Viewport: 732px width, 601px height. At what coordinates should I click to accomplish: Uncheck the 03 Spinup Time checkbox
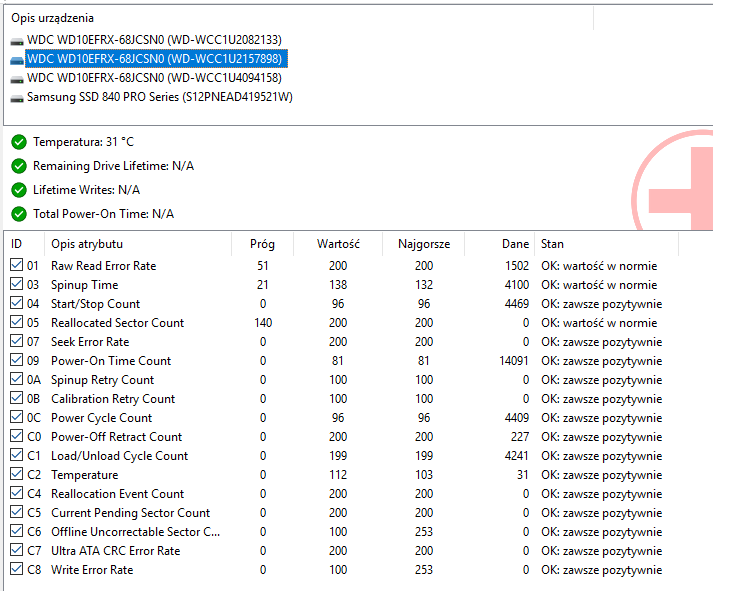point(16,284)
